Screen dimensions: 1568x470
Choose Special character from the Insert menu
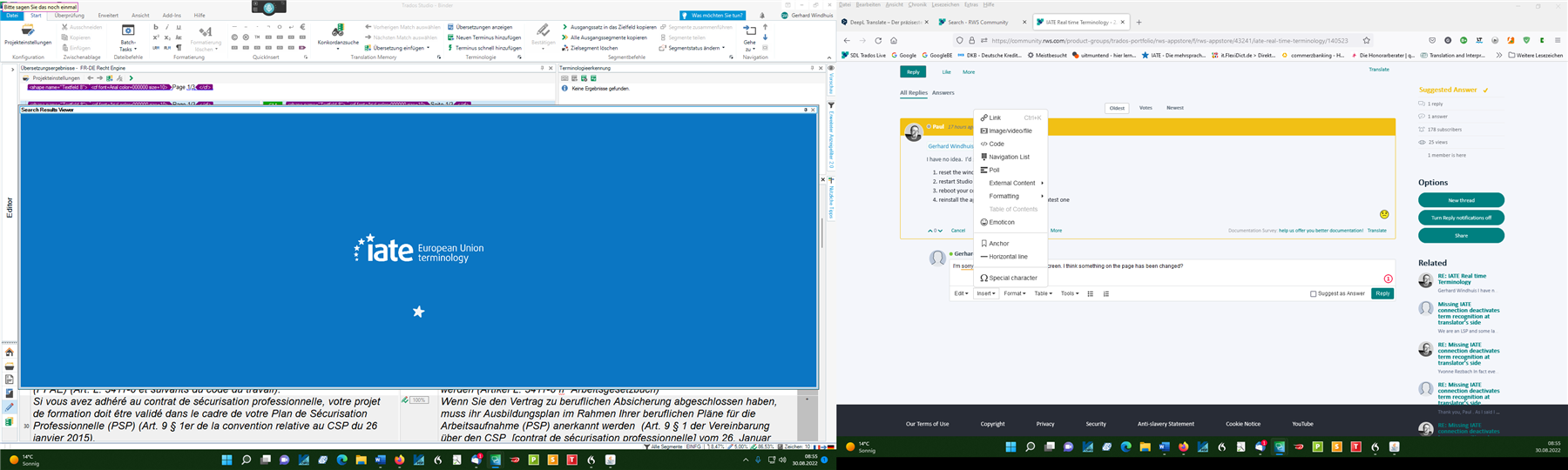(1010, 278)
